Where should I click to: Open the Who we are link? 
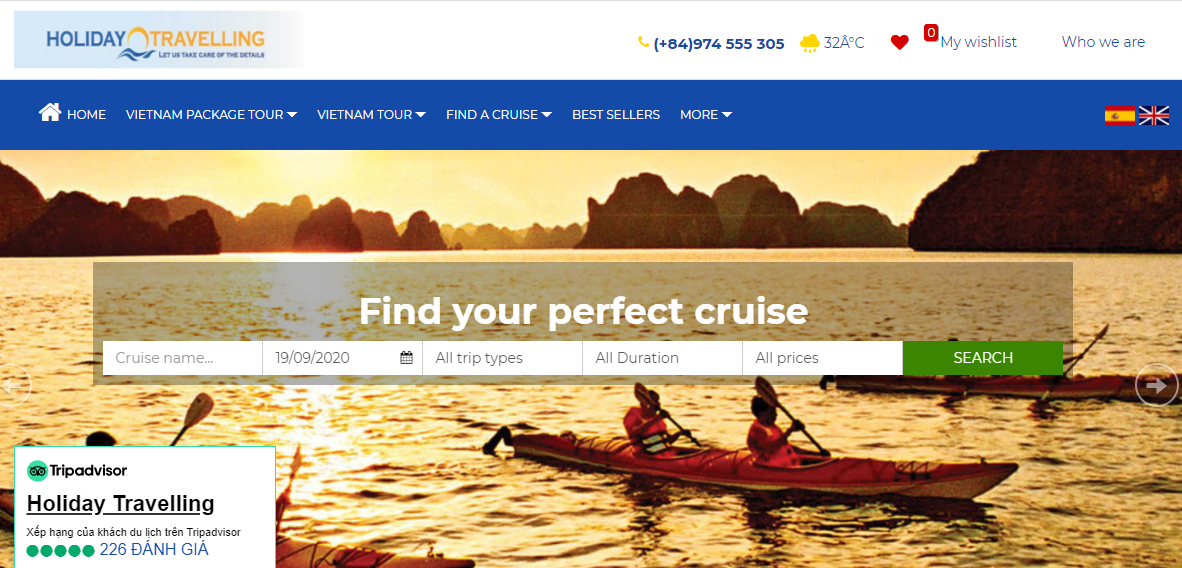click(x=1103, y=42)
